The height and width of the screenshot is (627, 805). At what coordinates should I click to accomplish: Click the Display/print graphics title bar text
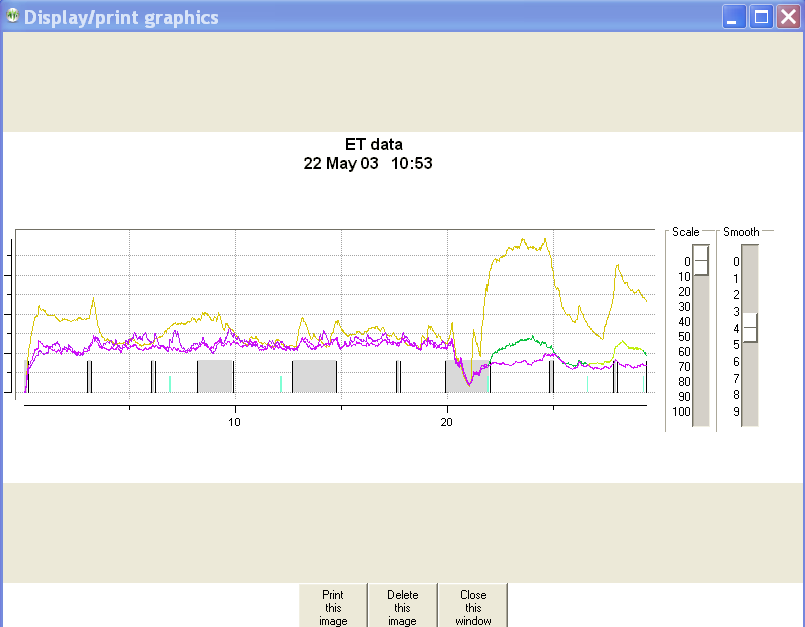click(x=121, y=17)
